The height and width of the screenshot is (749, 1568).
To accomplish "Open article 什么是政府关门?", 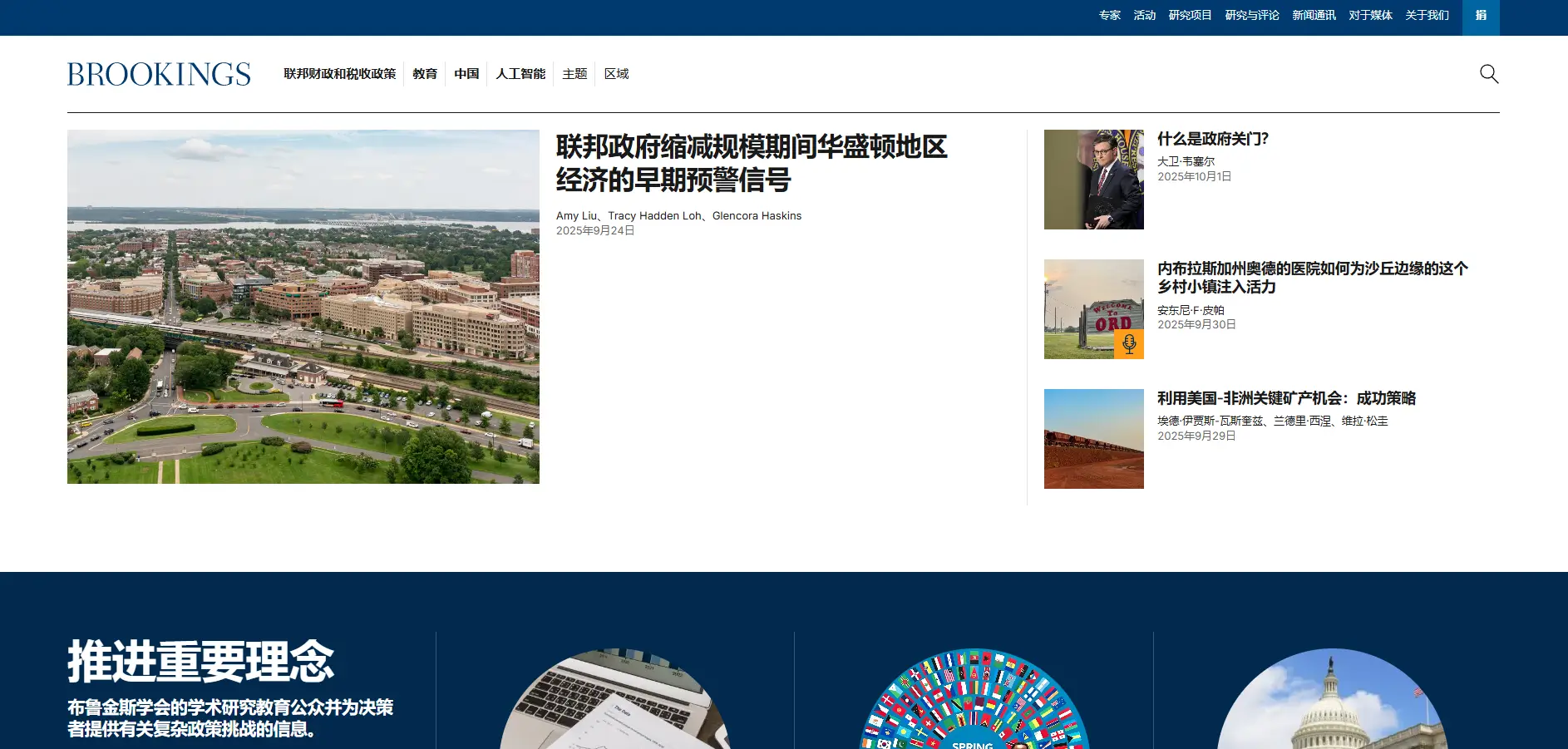I will [1212, 139].
